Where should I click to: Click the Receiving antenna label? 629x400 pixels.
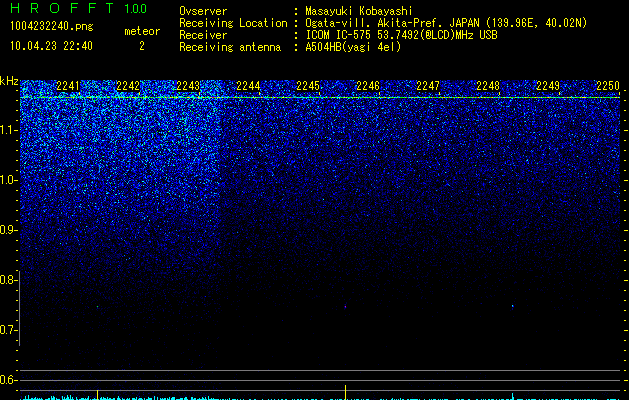click(x=230, y=47)
